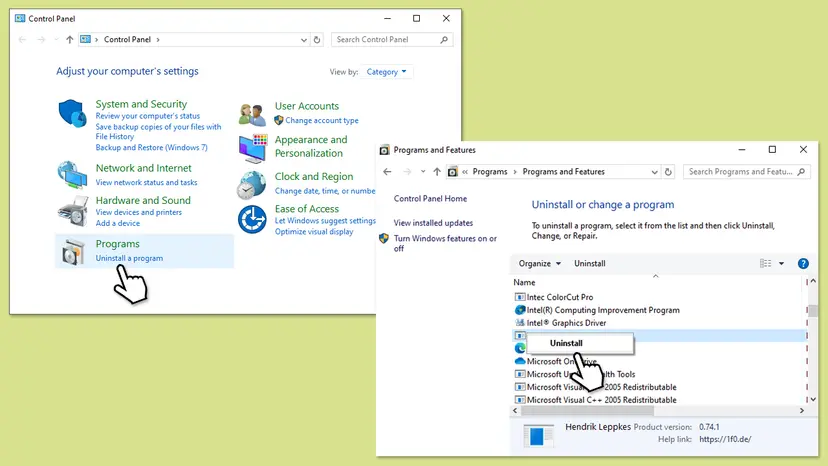
Task: Click Save backup copies with File History
Action: coord(158,132)
